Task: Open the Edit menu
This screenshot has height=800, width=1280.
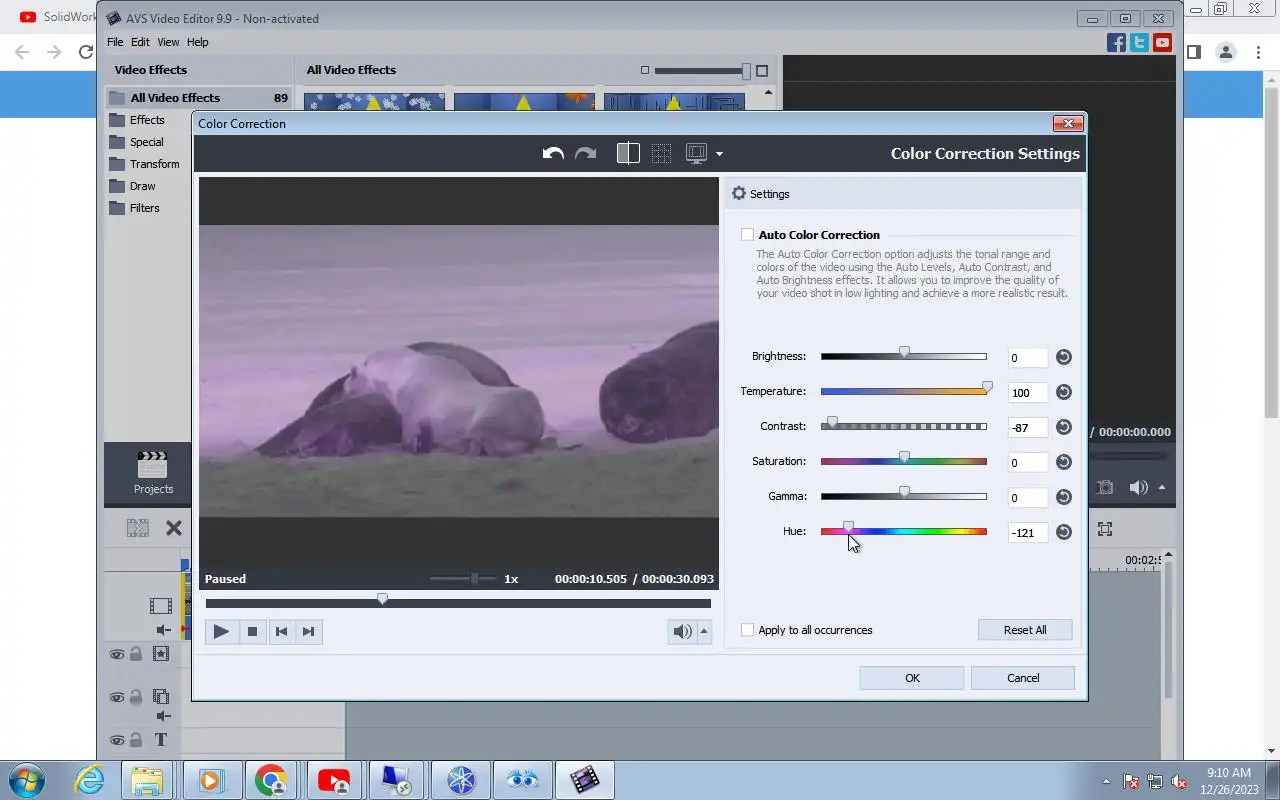Action: coord(140,42)
